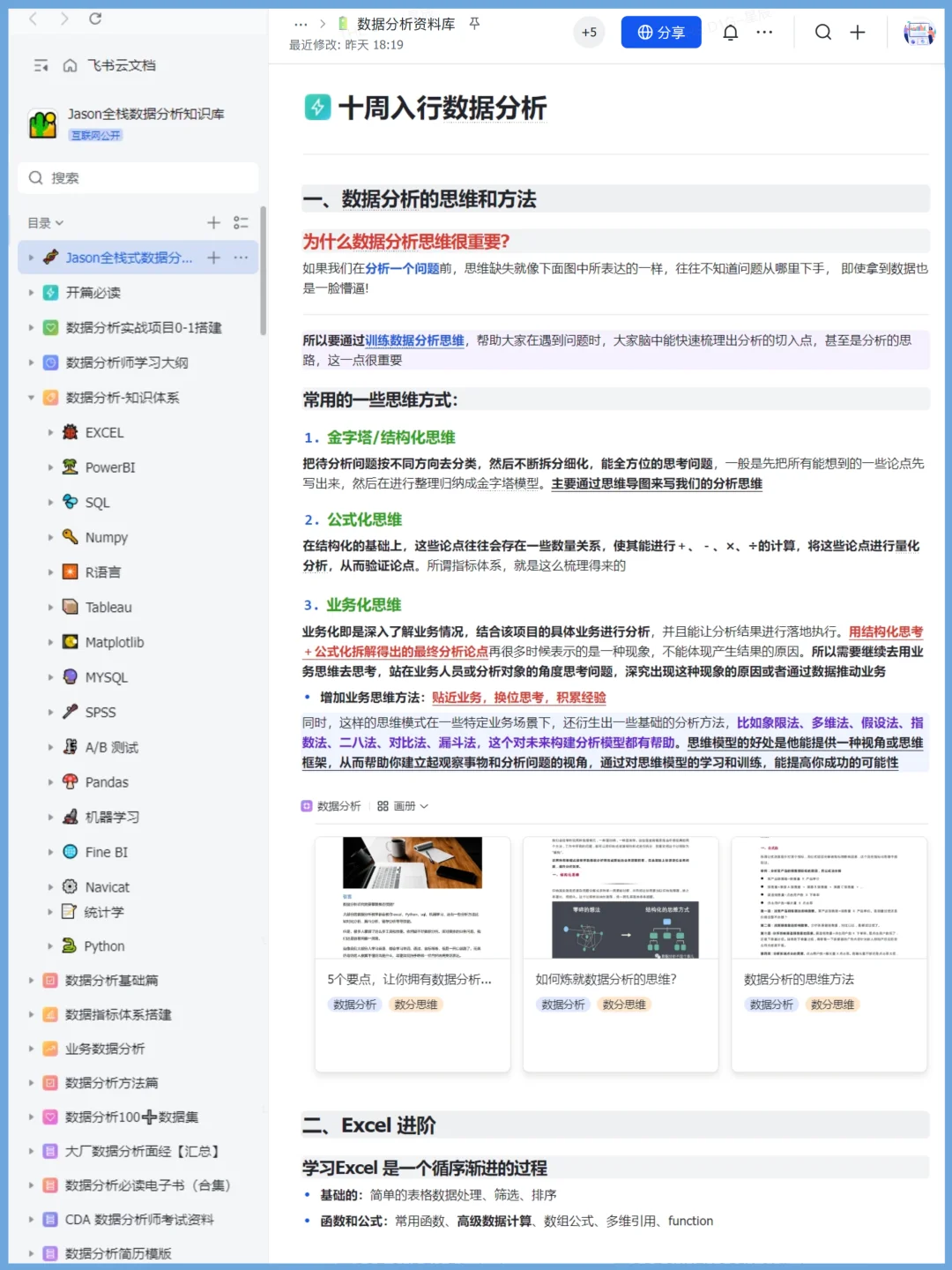Expand 数据分析实战项目0-1搭建 node
The height and width of the screenshot is (1270, 952).
(x=31, y=328)
